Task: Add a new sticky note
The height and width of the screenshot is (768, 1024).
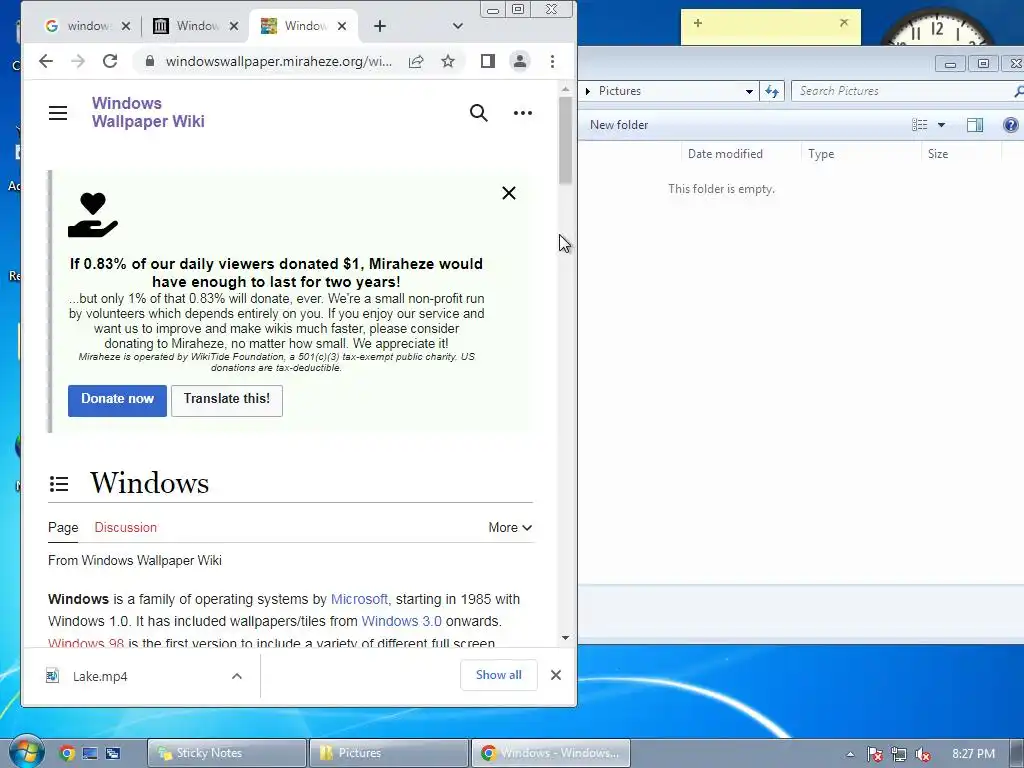Action: coord(697,24)
